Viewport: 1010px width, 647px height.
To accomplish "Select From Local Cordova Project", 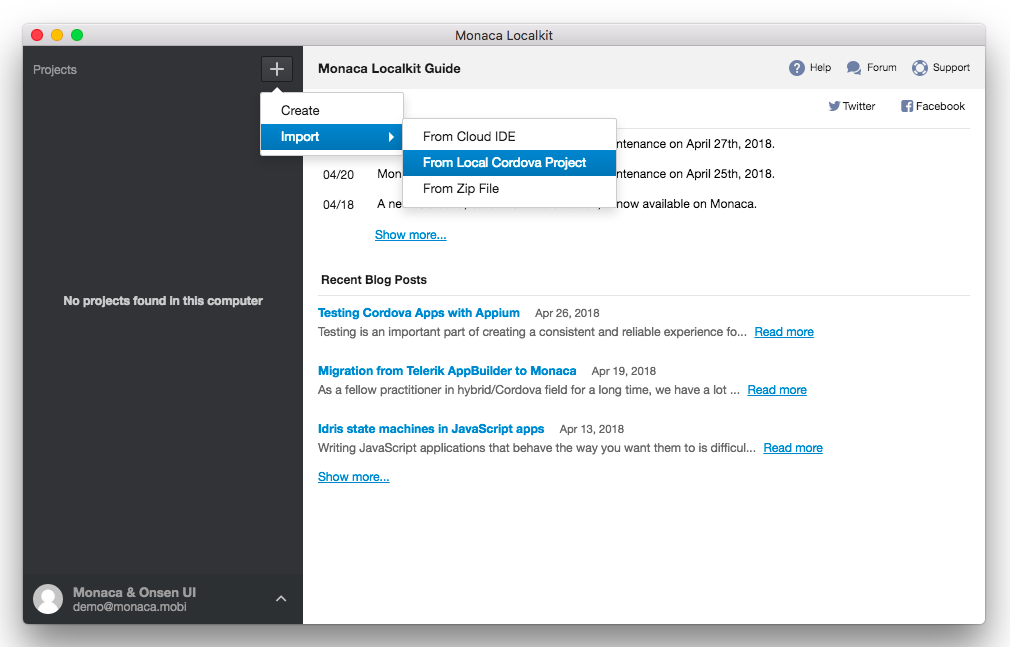I will (504, 162).
